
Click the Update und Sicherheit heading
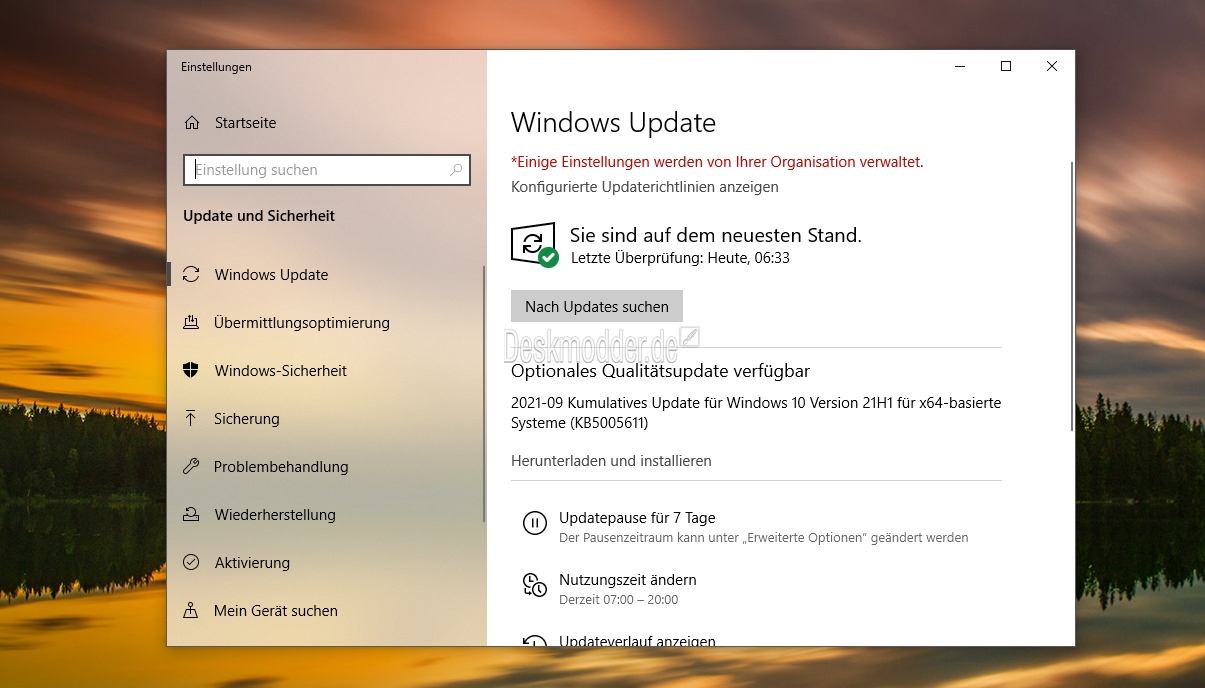tap(259, 216)
